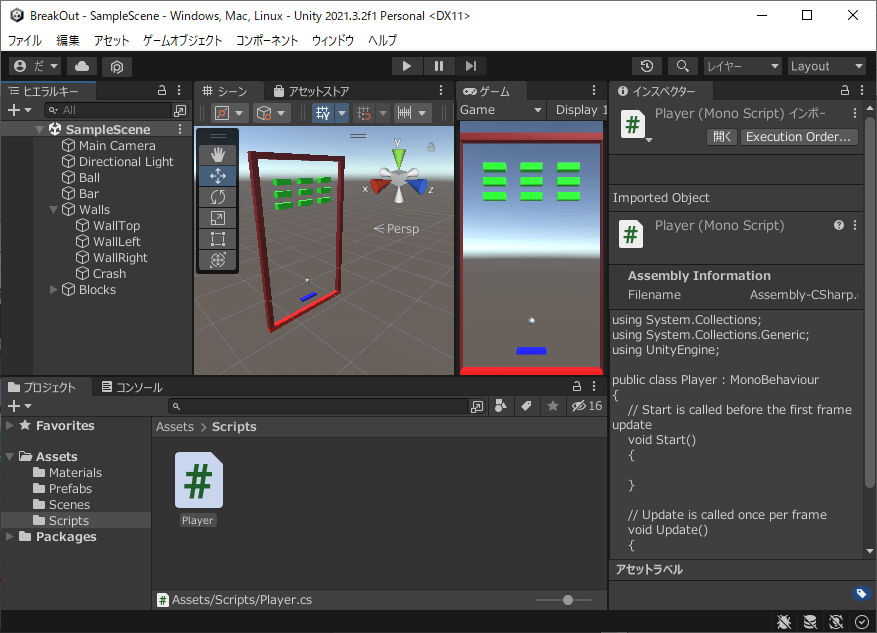This screenshot has width=877, height=633.
Task: Click the Execution Order... button
Action: (x=798, y=137)
